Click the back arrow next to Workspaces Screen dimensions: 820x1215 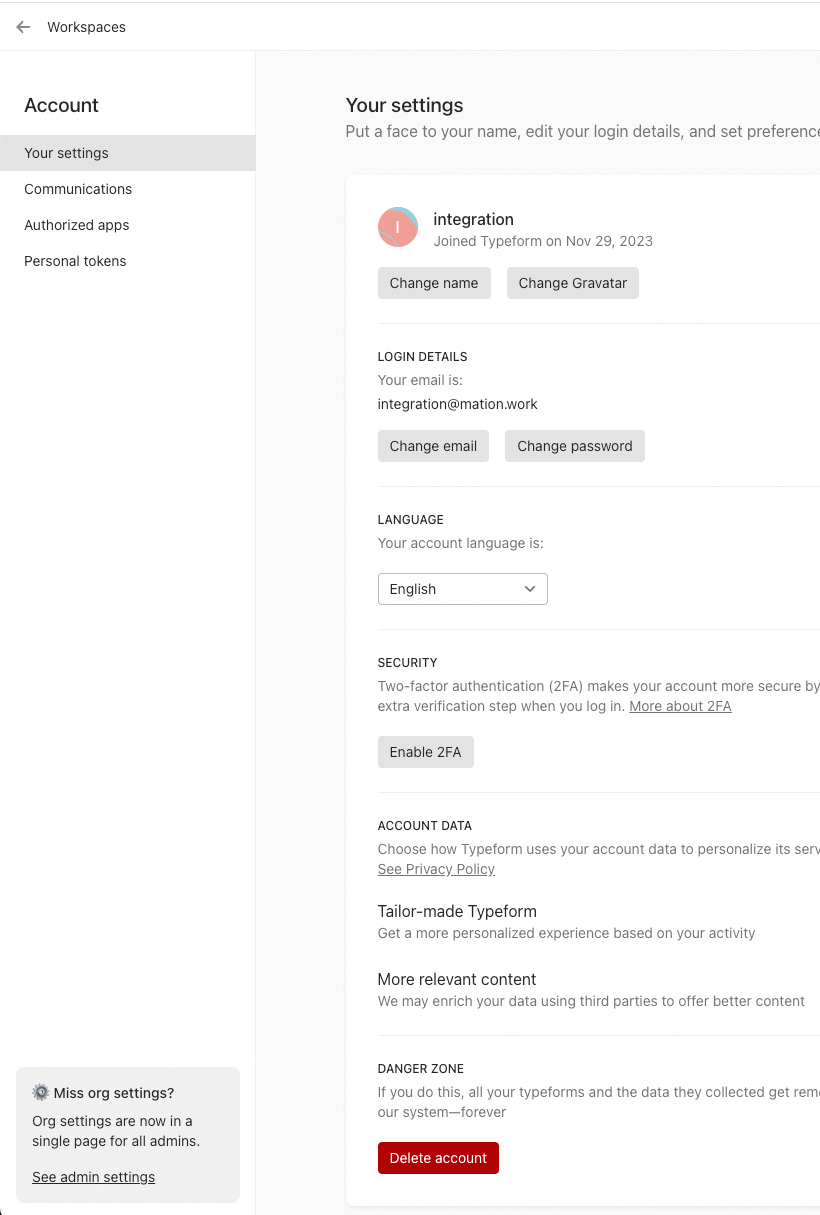click(23, 27)
